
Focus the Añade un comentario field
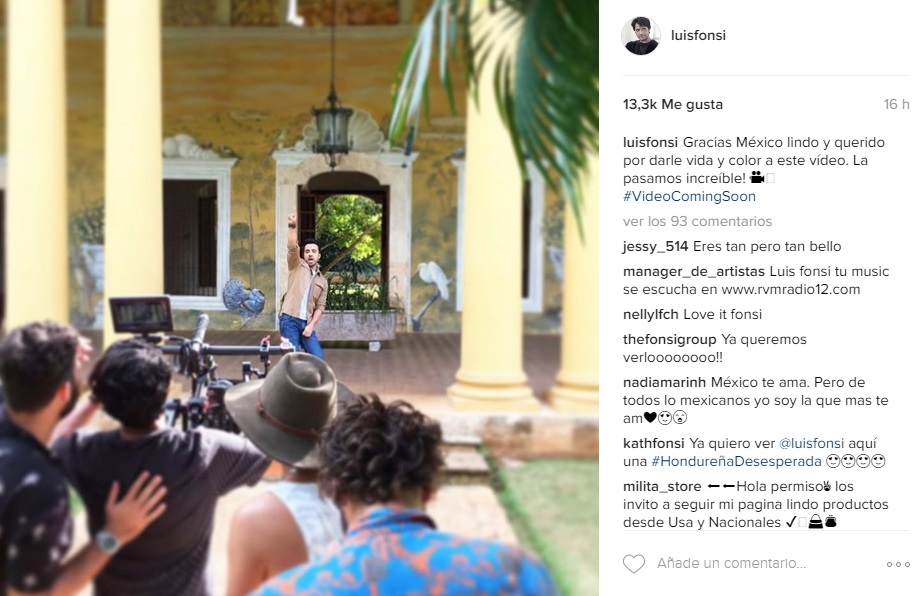point(760,564)
